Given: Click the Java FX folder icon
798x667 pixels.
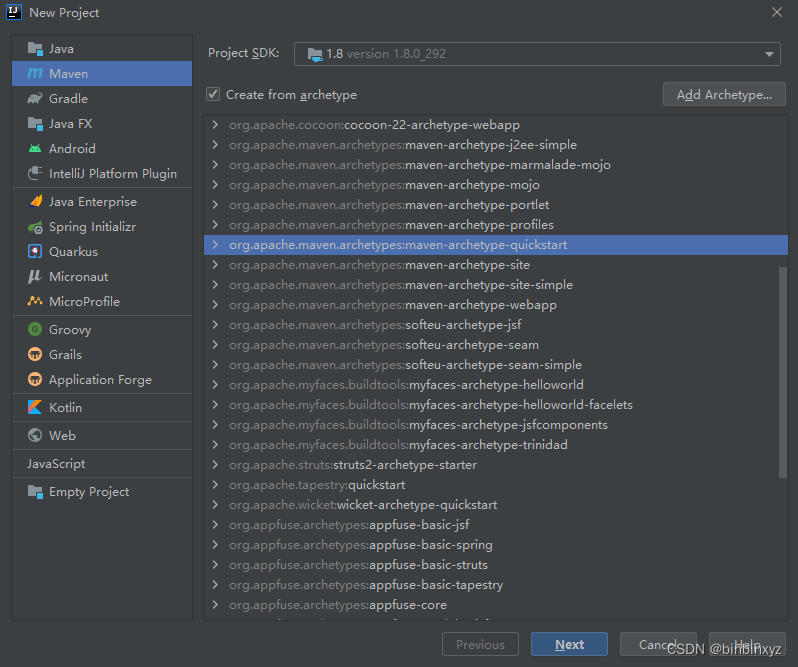Looking at the screenshot, I should (x=35, y=124).
